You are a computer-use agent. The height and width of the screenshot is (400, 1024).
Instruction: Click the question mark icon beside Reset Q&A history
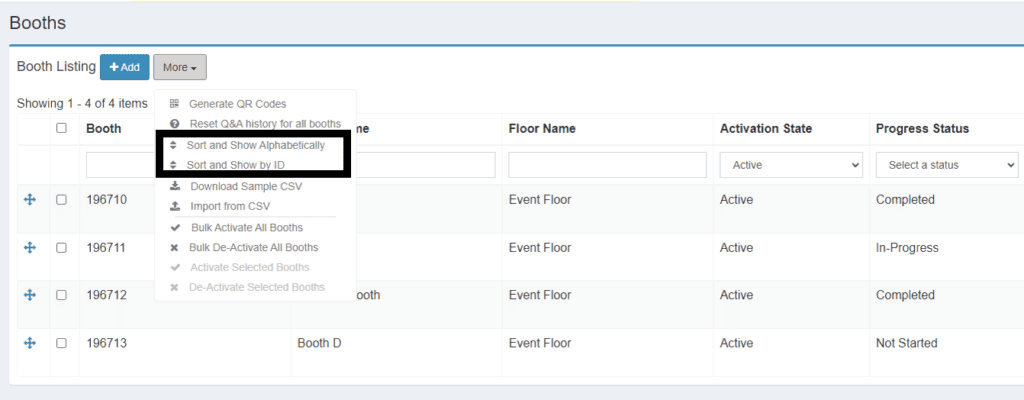click(174, 124)
